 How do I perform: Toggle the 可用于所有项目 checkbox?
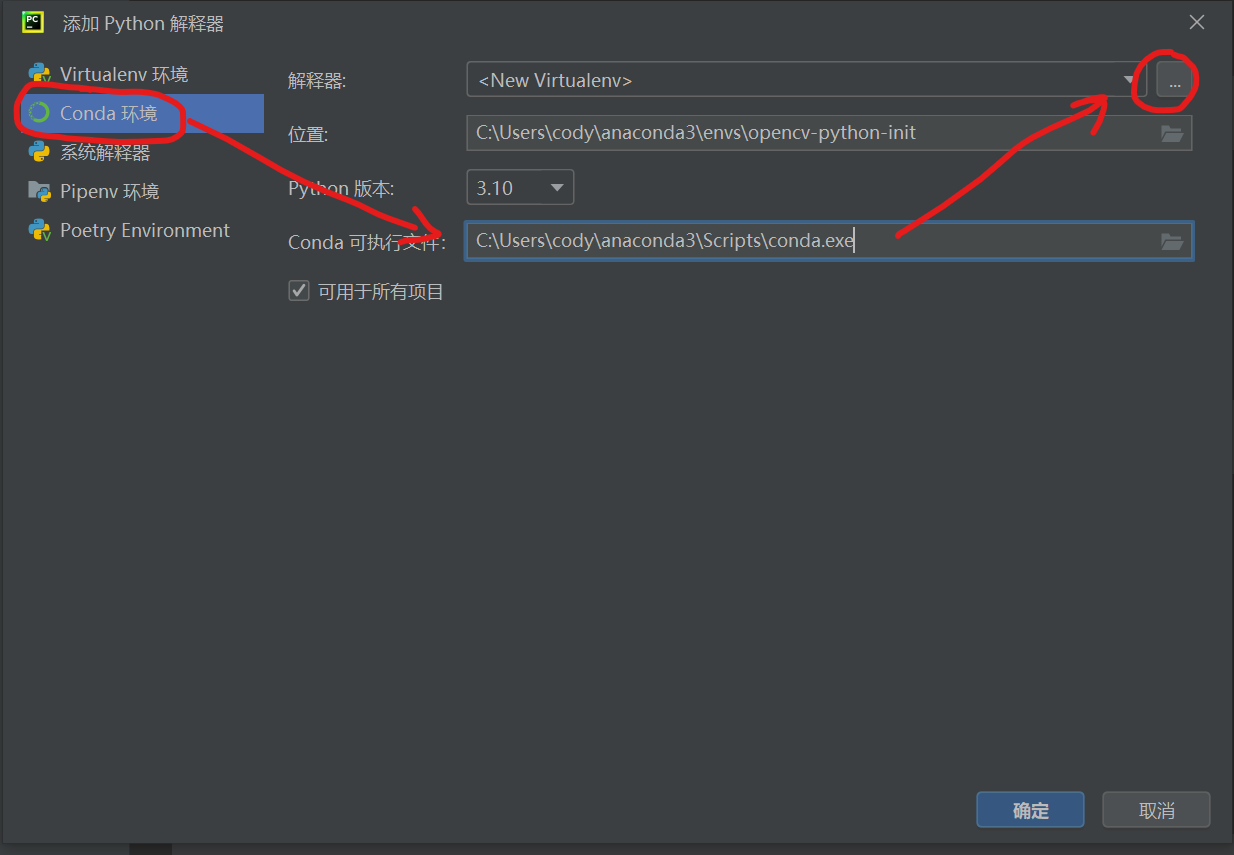coord(299,291)
